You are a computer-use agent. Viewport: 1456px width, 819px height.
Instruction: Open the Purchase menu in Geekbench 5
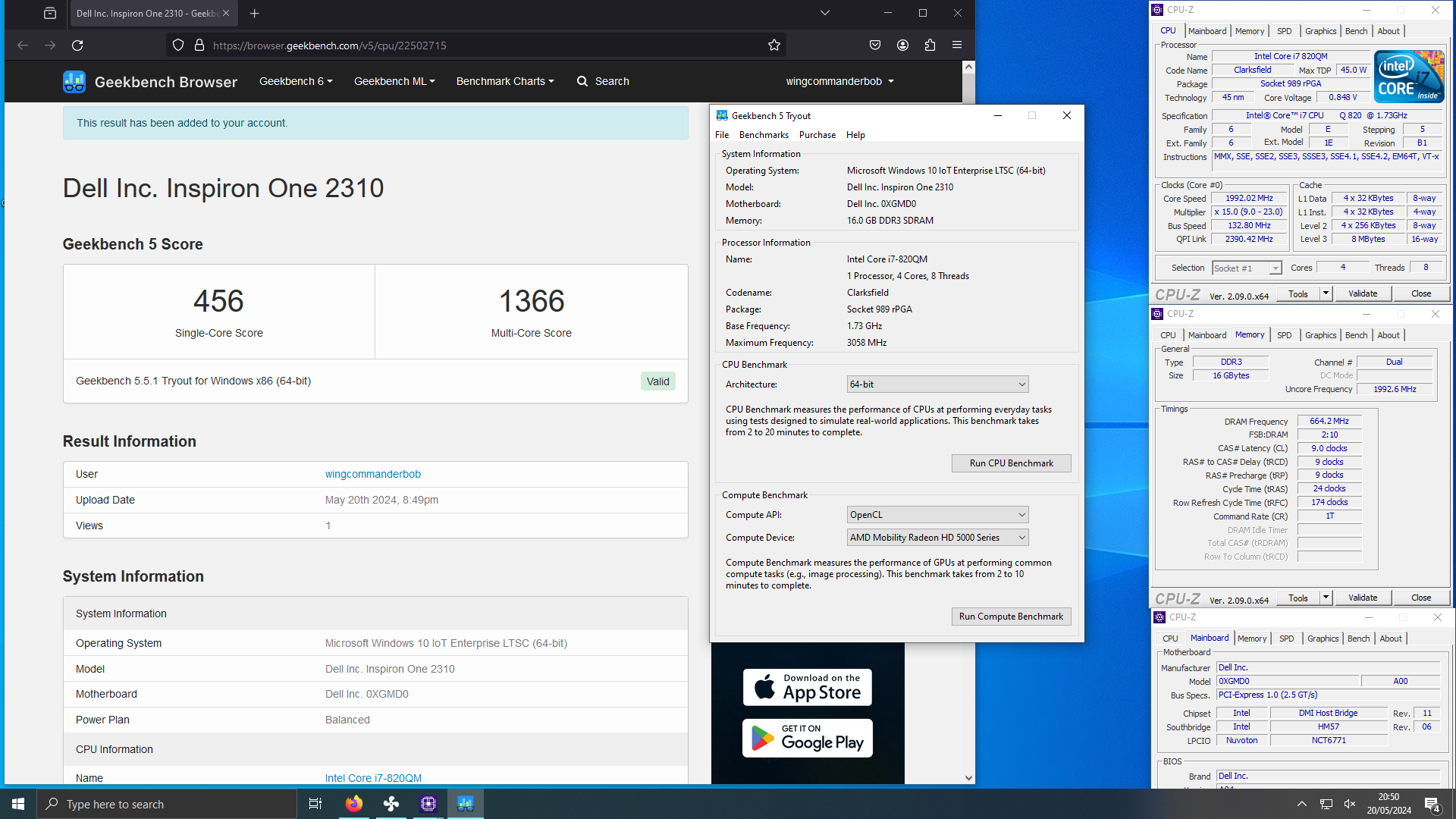click(817, 135)
